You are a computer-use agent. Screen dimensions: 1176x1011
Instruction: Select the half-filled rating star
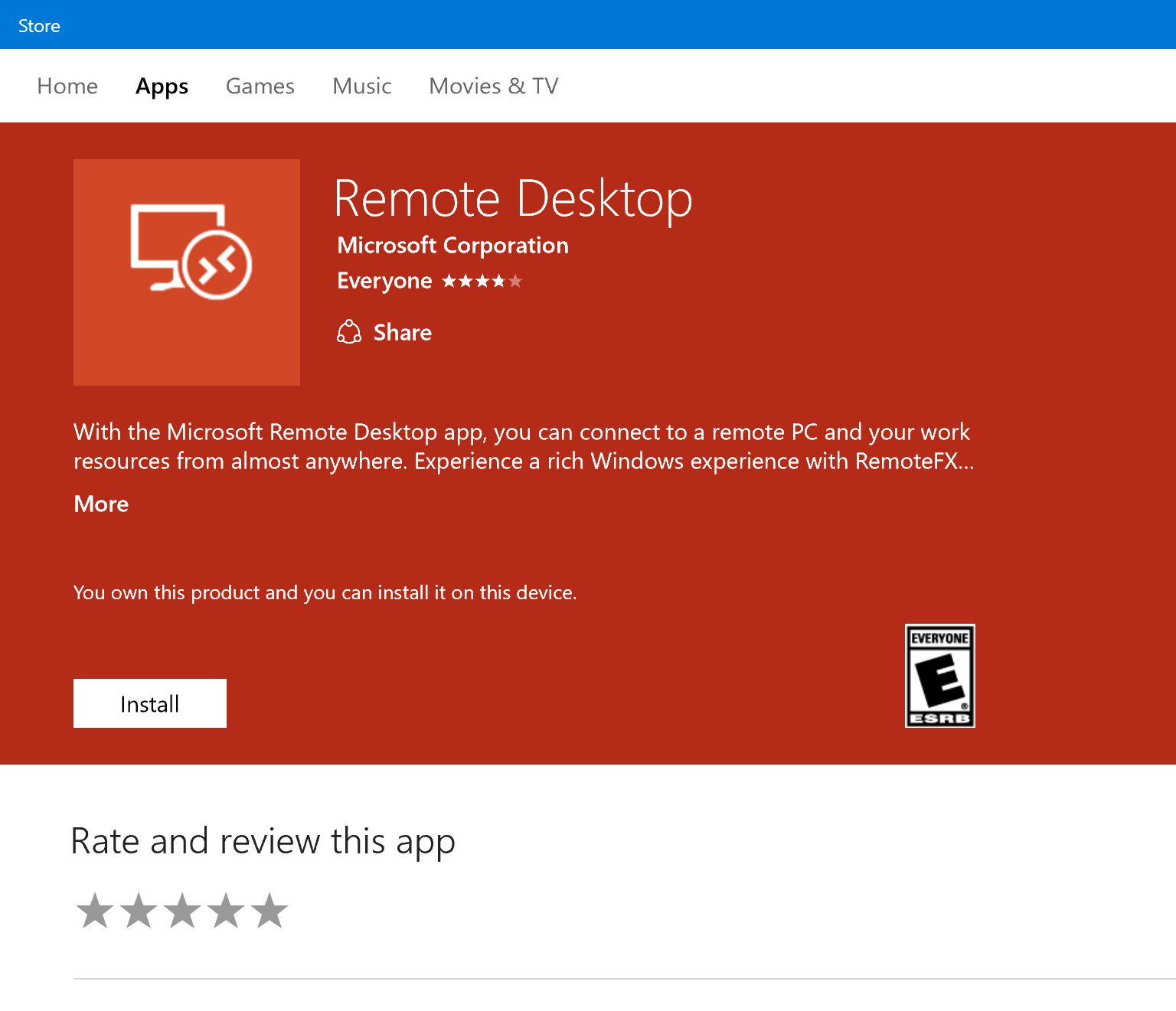click(516, 281)
